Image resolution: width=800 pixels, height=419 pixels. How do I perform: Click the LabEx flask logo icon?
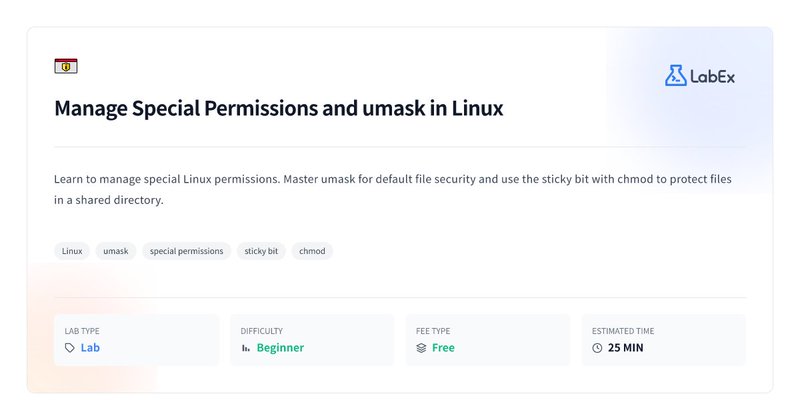point(676,76)
